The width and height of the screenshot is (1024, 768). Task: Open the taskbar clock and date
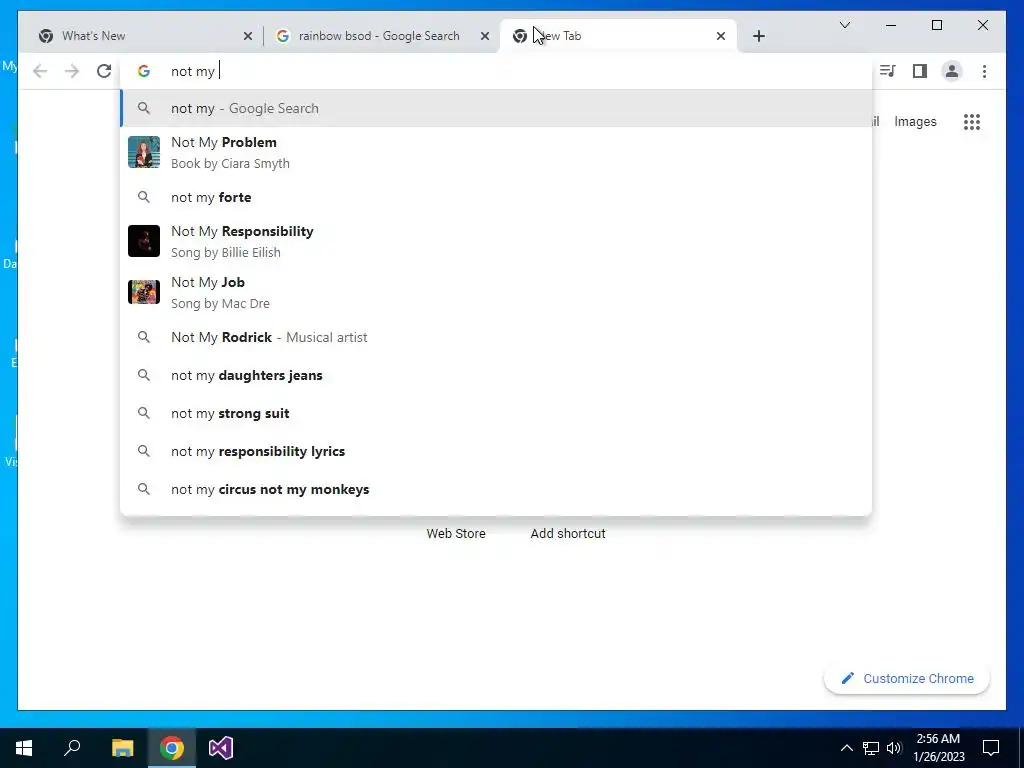point(938,748)
